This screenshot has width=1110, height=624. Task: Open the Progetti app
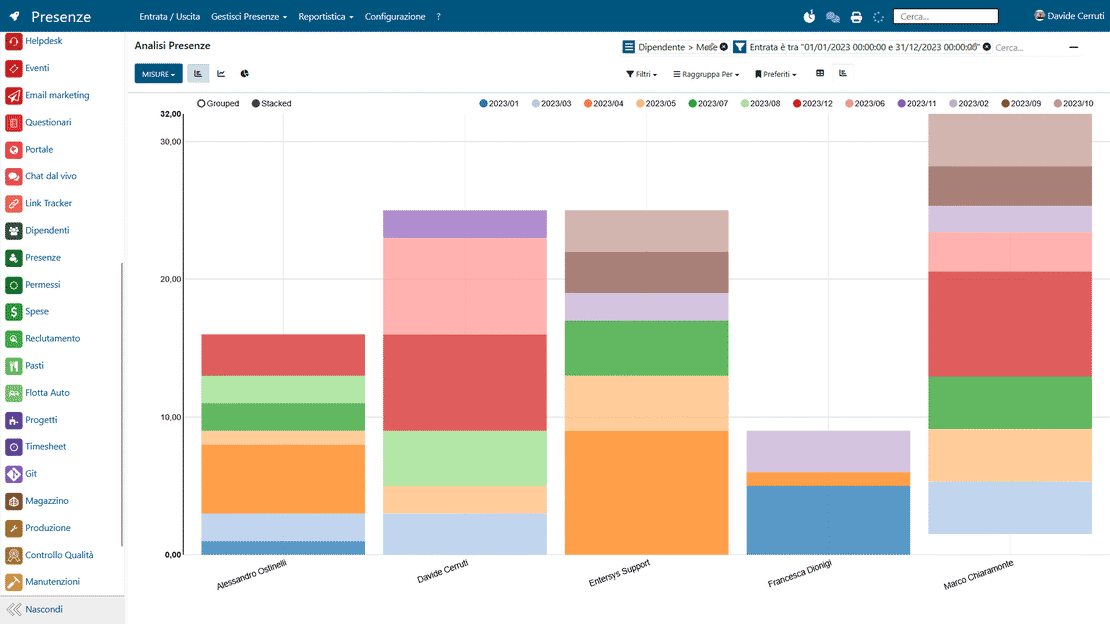(31, 420)
